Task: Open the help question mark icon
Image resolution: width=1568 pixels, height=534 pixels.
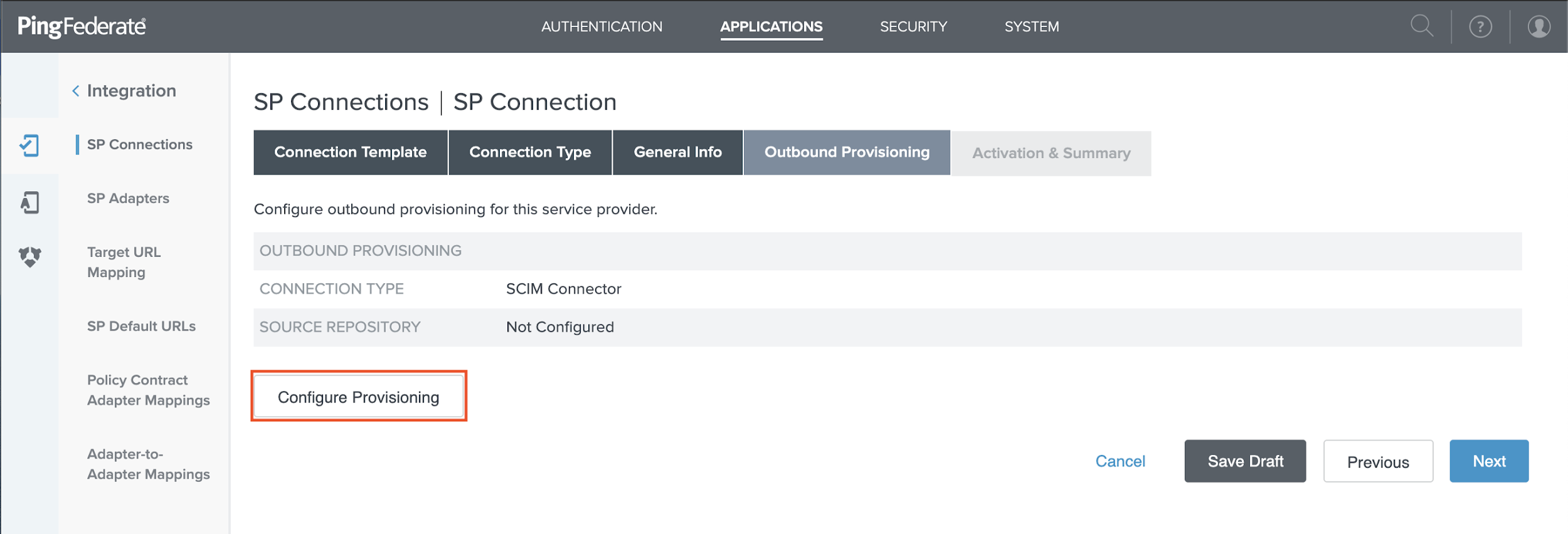Action: point(1480,27)
